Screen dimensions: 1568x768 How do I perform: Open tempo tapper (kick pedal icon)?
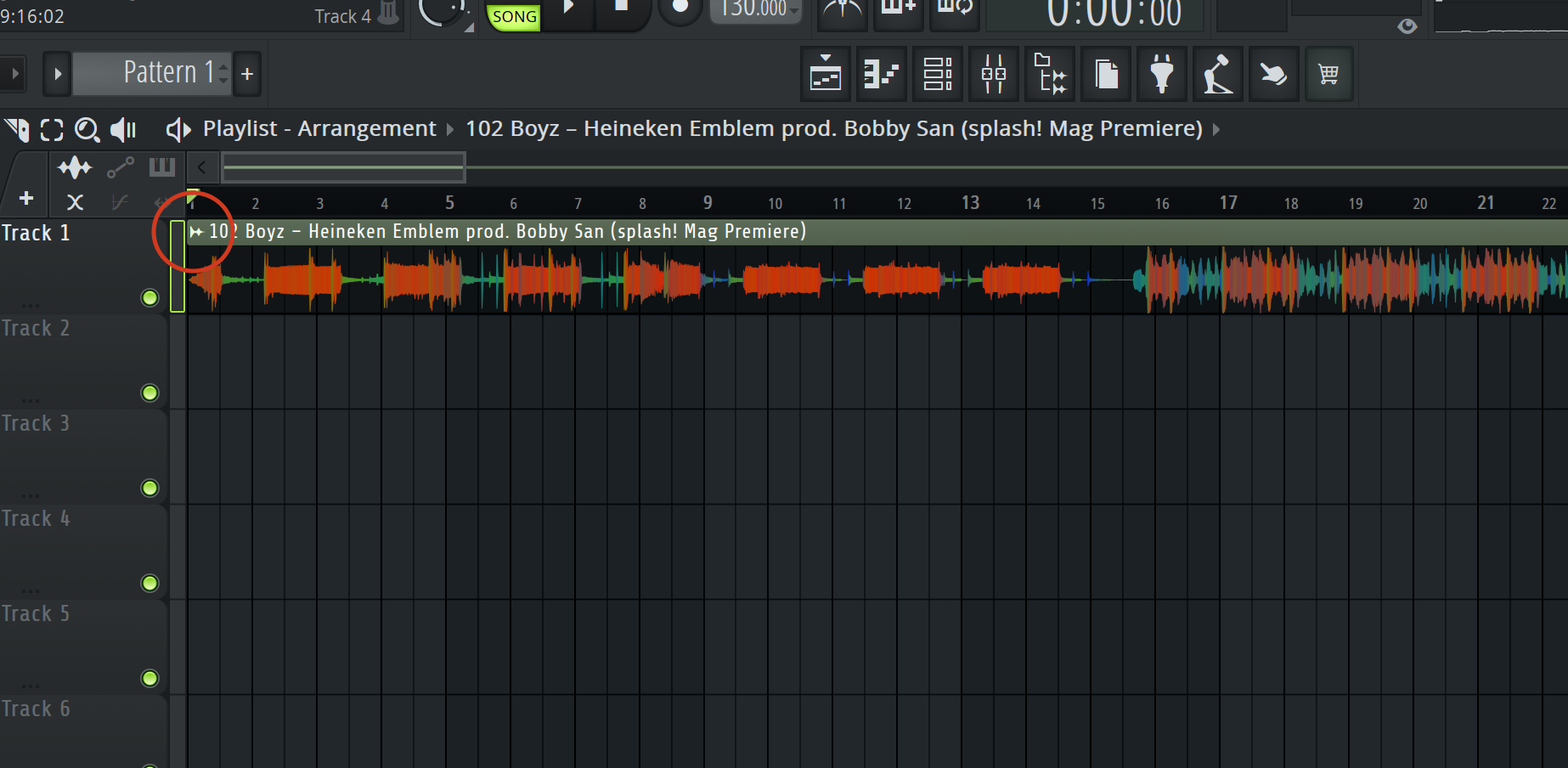click(x=1218, y=75)
